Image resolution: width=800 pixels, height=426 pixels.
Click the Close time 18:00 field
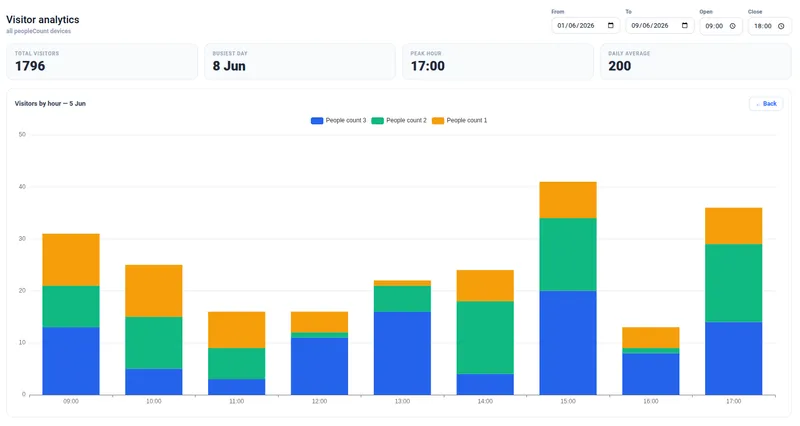(x=769, y=26)
